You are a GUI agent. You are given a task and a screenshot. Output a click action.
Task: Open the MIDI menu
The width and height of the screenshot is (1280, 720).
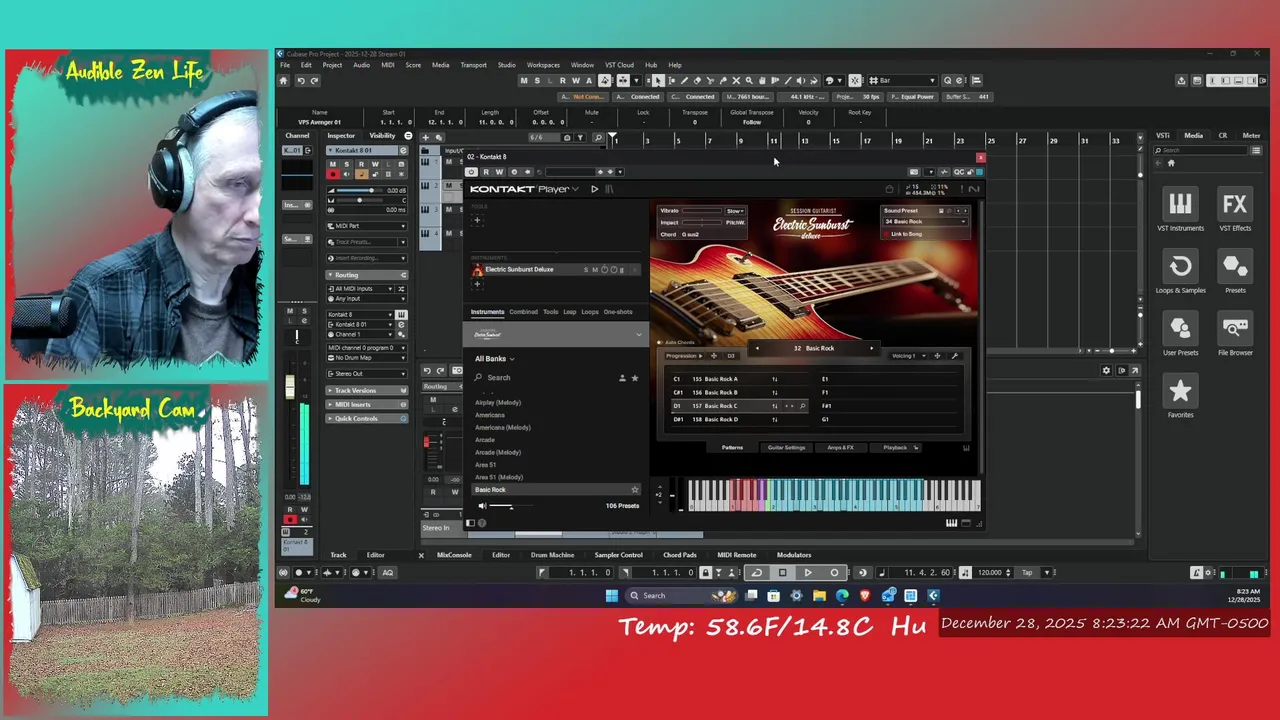(387, 65)
